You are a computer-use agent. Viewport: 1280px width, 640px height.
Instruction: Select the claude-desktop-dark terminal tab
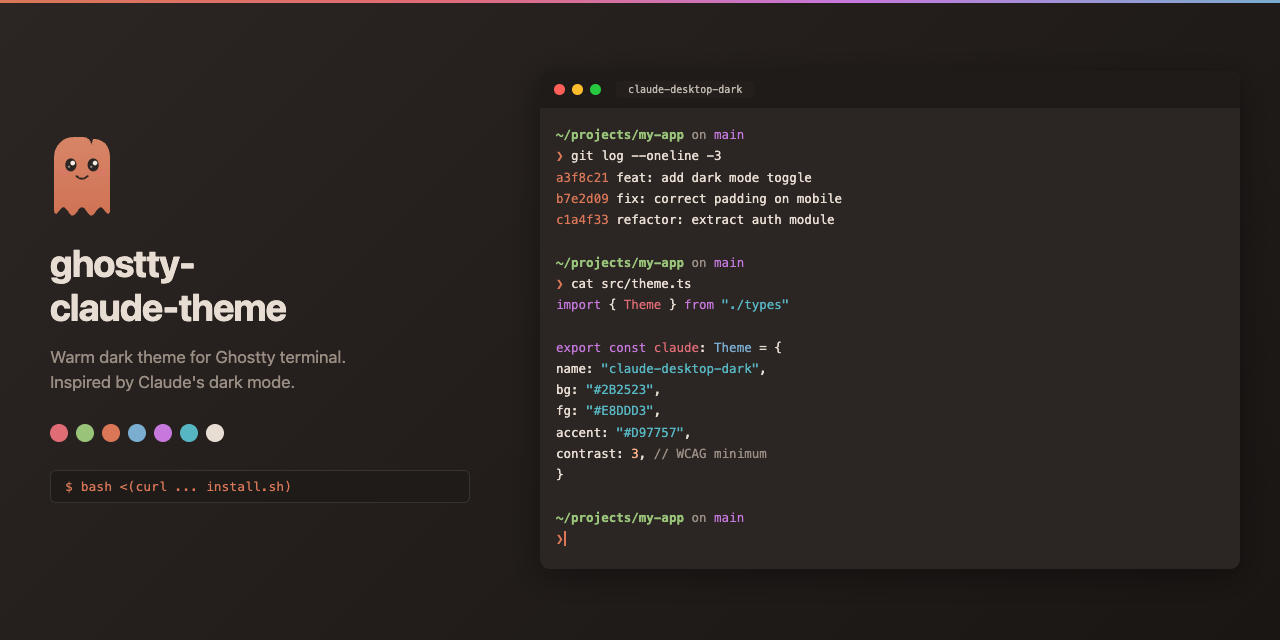point(685,89)
